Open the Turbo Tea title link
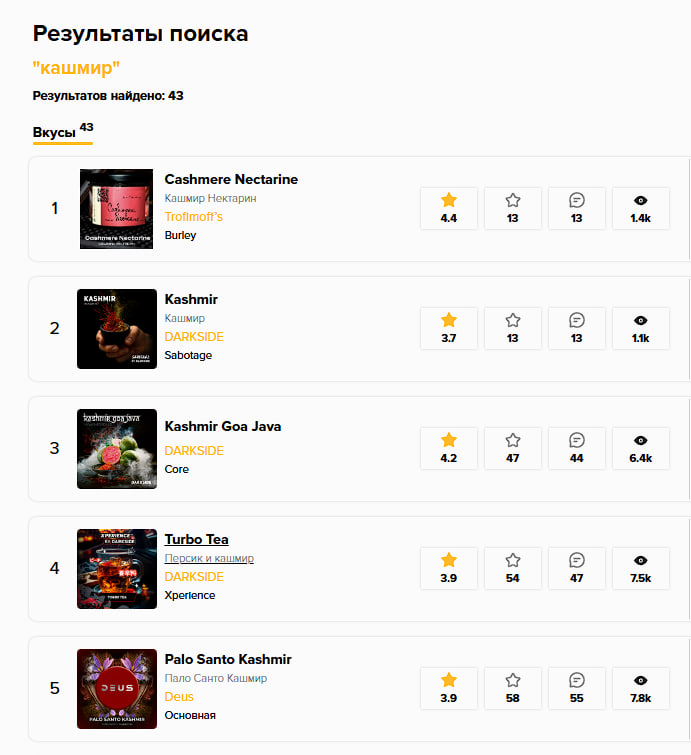This screenshot has width=691, height=755. click(x=197, y=540)
